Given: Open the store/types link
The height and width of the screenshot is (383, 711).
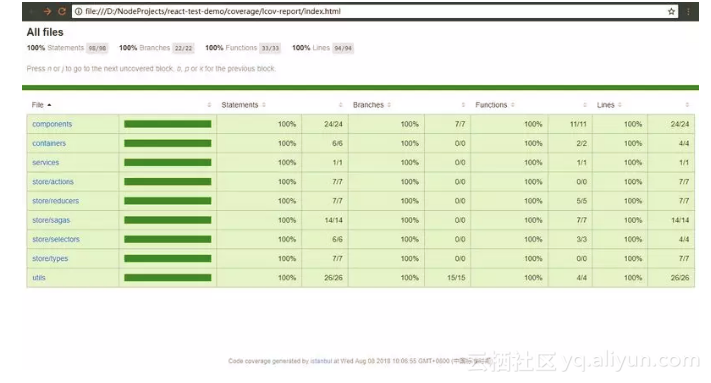Looking at the screenshot, I should point(50,258).
